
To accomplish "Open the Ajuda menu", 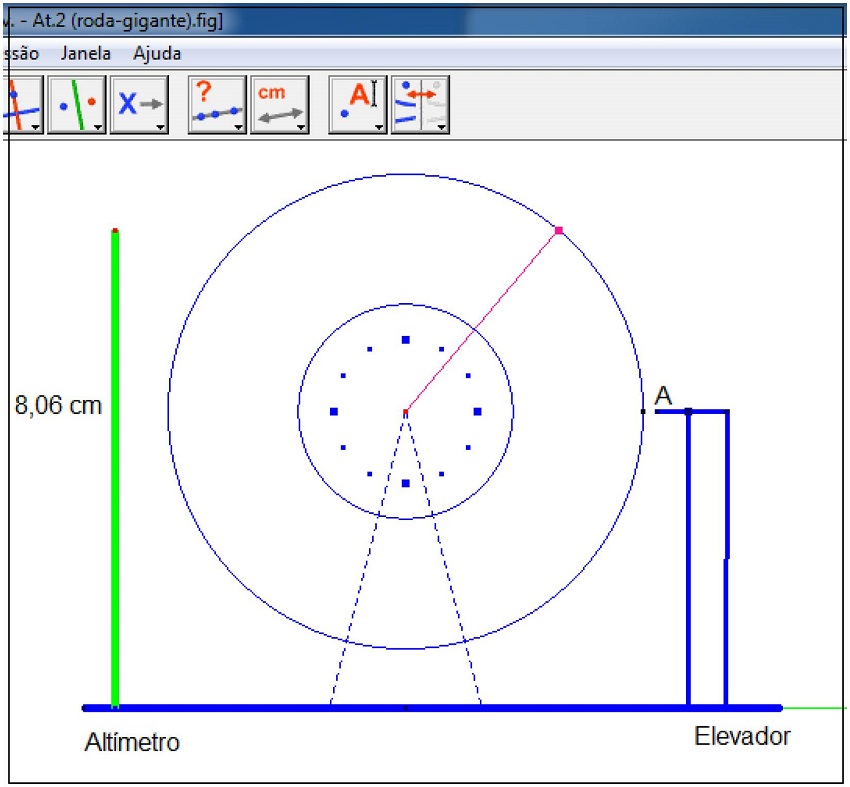I will [147, 53].
